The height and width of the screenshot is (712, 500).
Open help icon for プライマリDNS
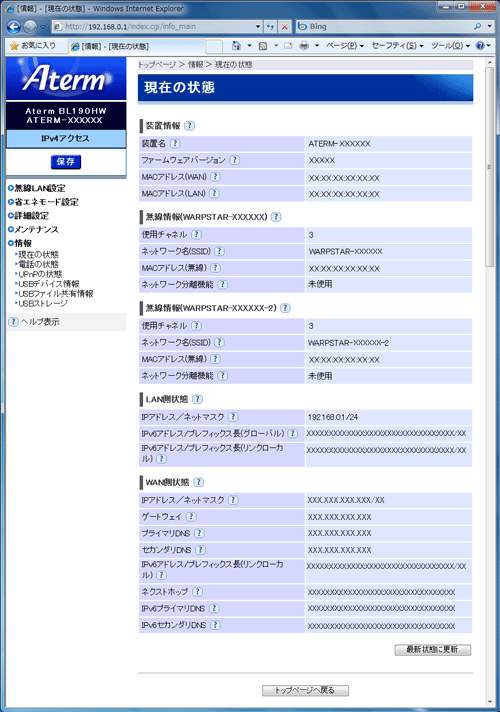(199, 533)
